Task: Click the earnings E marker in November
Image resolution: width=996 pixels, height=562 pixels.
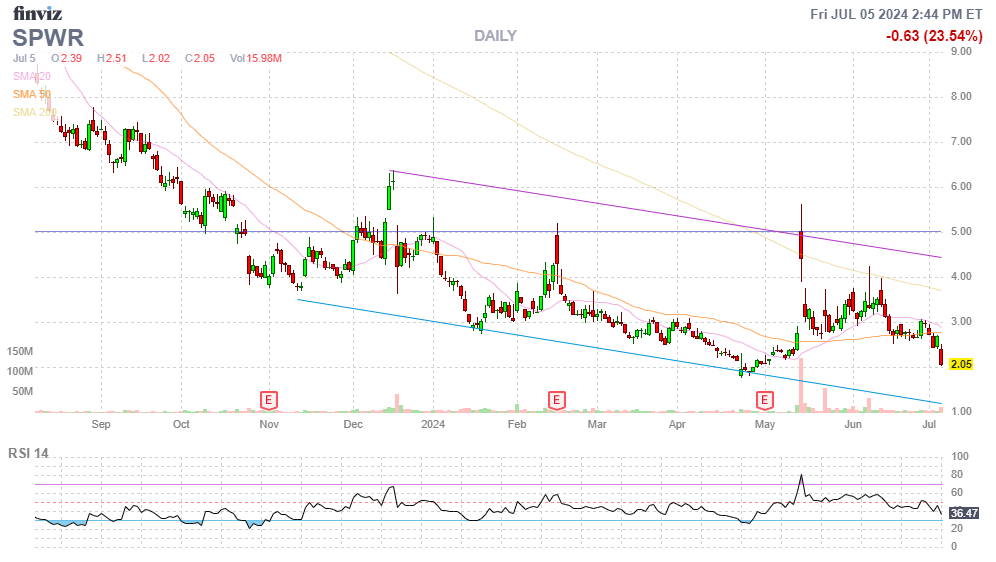Action: click(x=268, y=400)
